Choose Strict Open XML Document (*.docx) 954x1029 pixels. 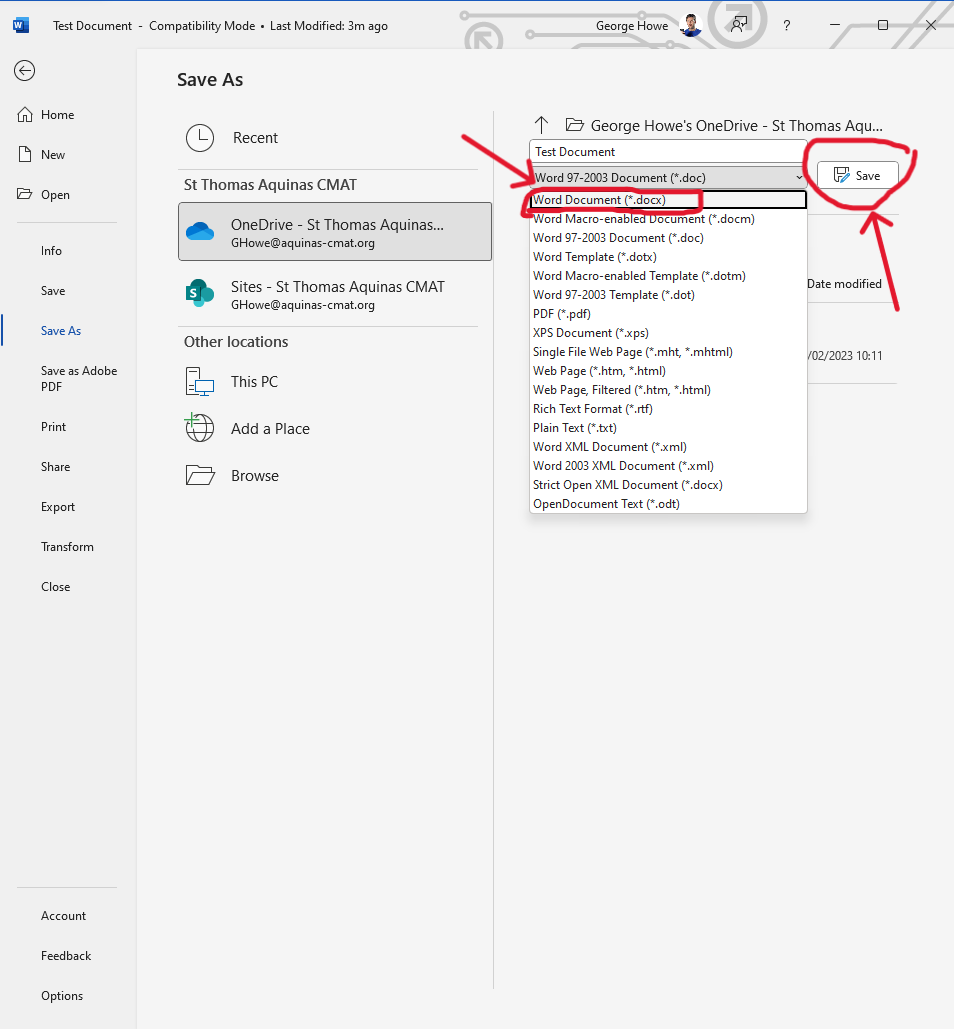coord(668,485)
